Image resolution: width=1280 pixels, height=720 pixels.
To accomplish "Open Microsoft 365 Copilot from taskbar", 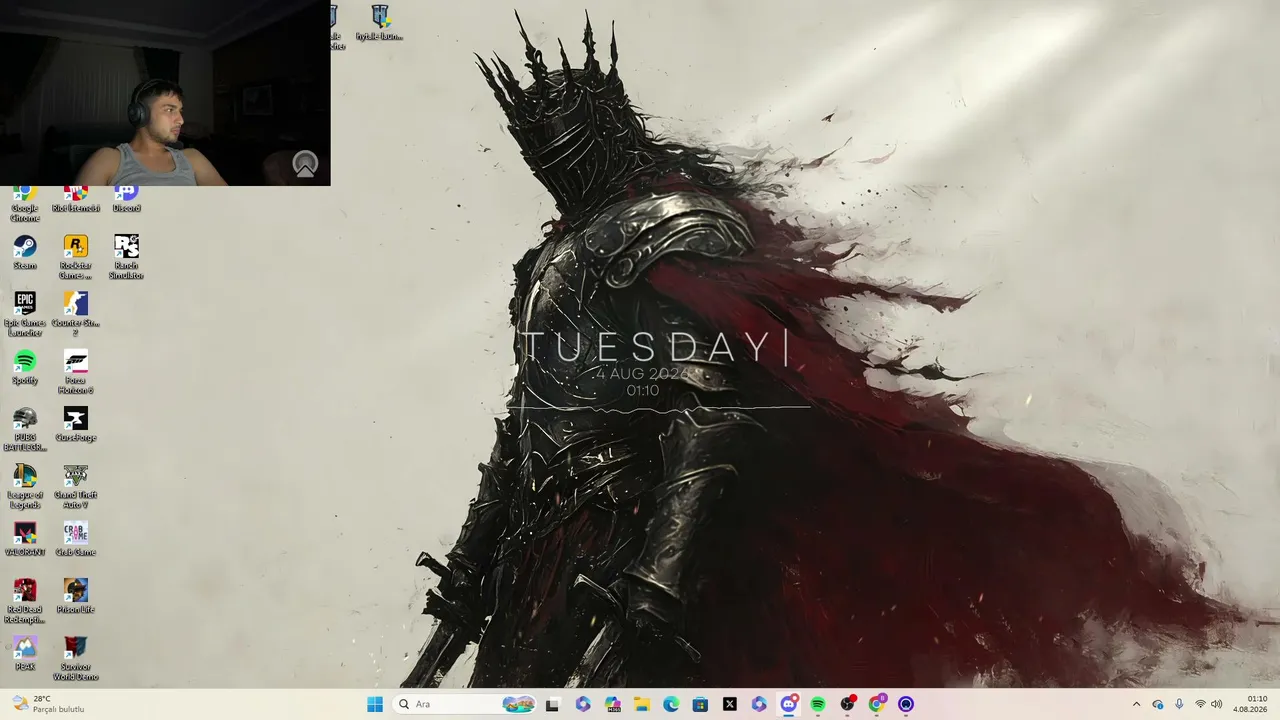I will 613,704.
